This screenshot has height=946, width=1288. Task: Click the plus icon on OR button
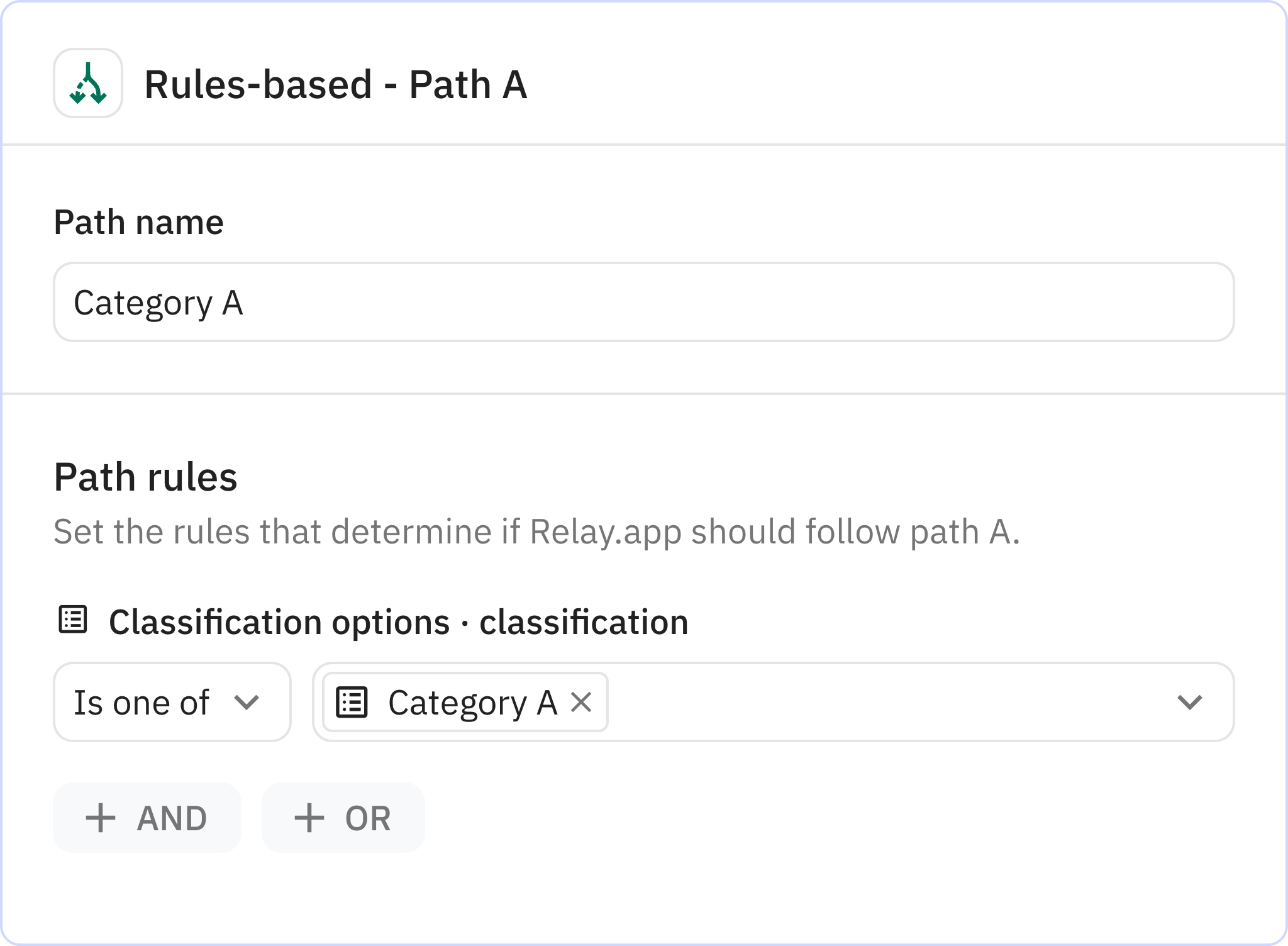coord(309,818)
